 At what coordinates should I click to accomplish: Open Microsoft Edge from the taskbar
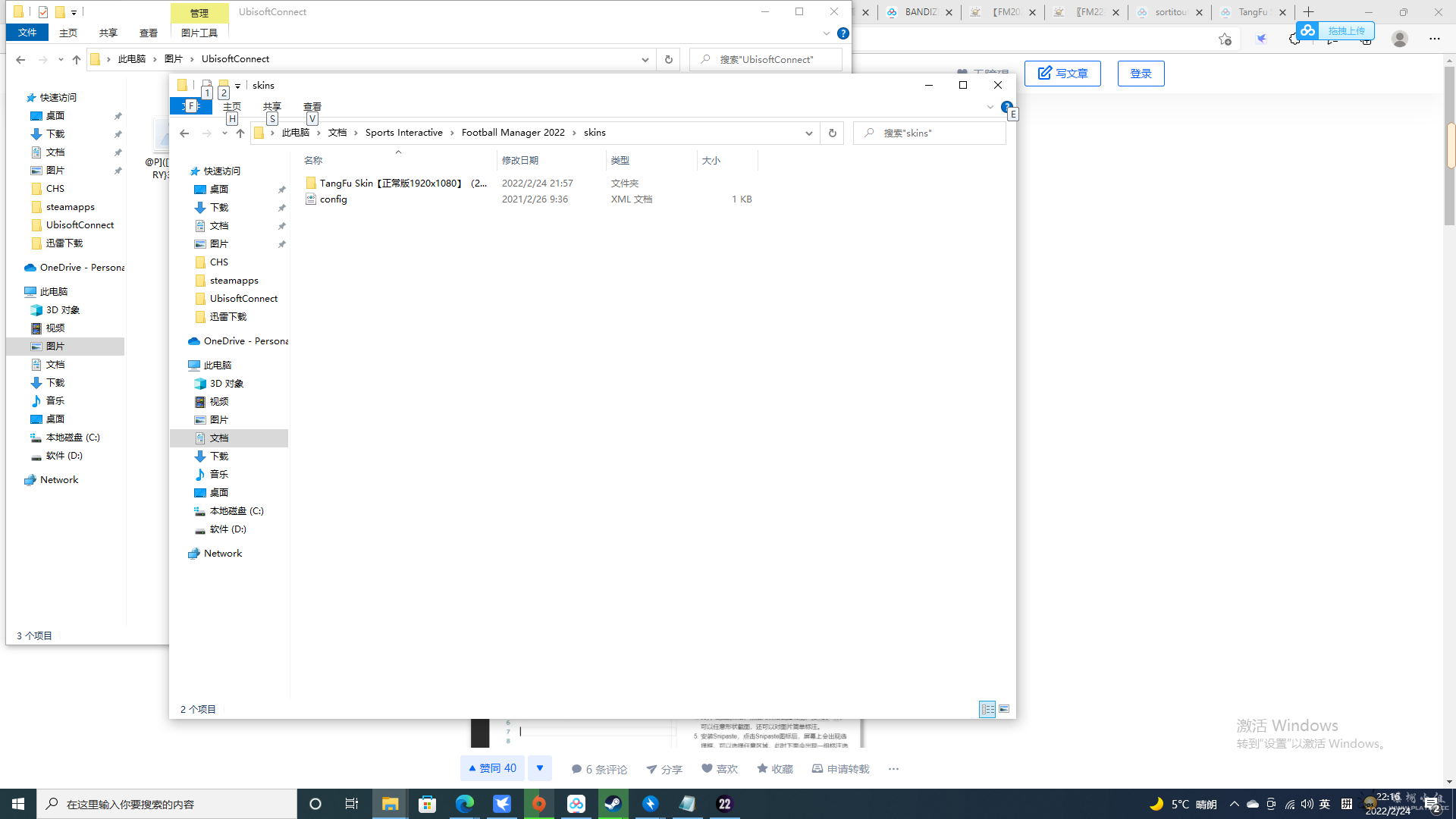464,804
